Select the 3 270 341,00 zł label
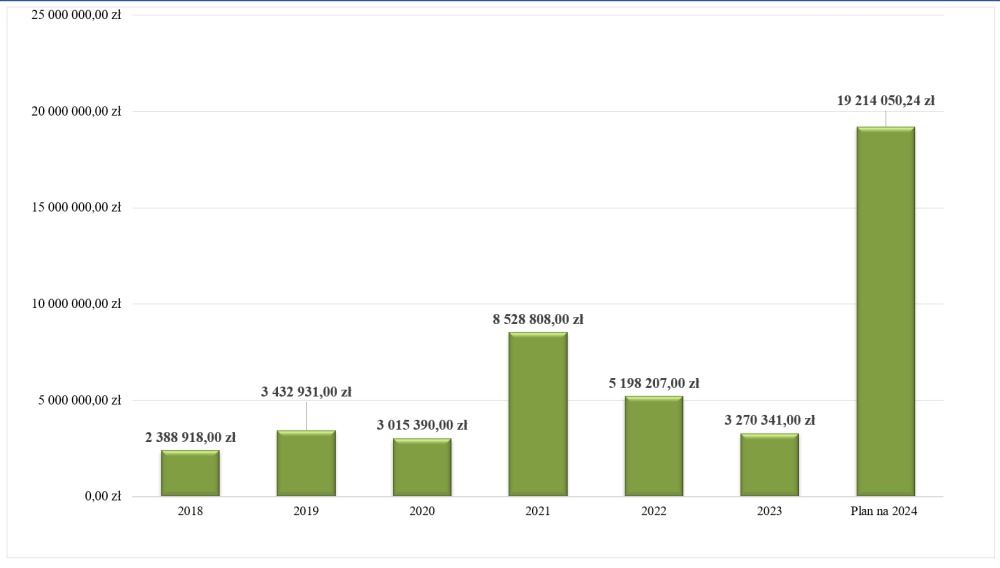1000x568 pixels. [x=769, y=420]
